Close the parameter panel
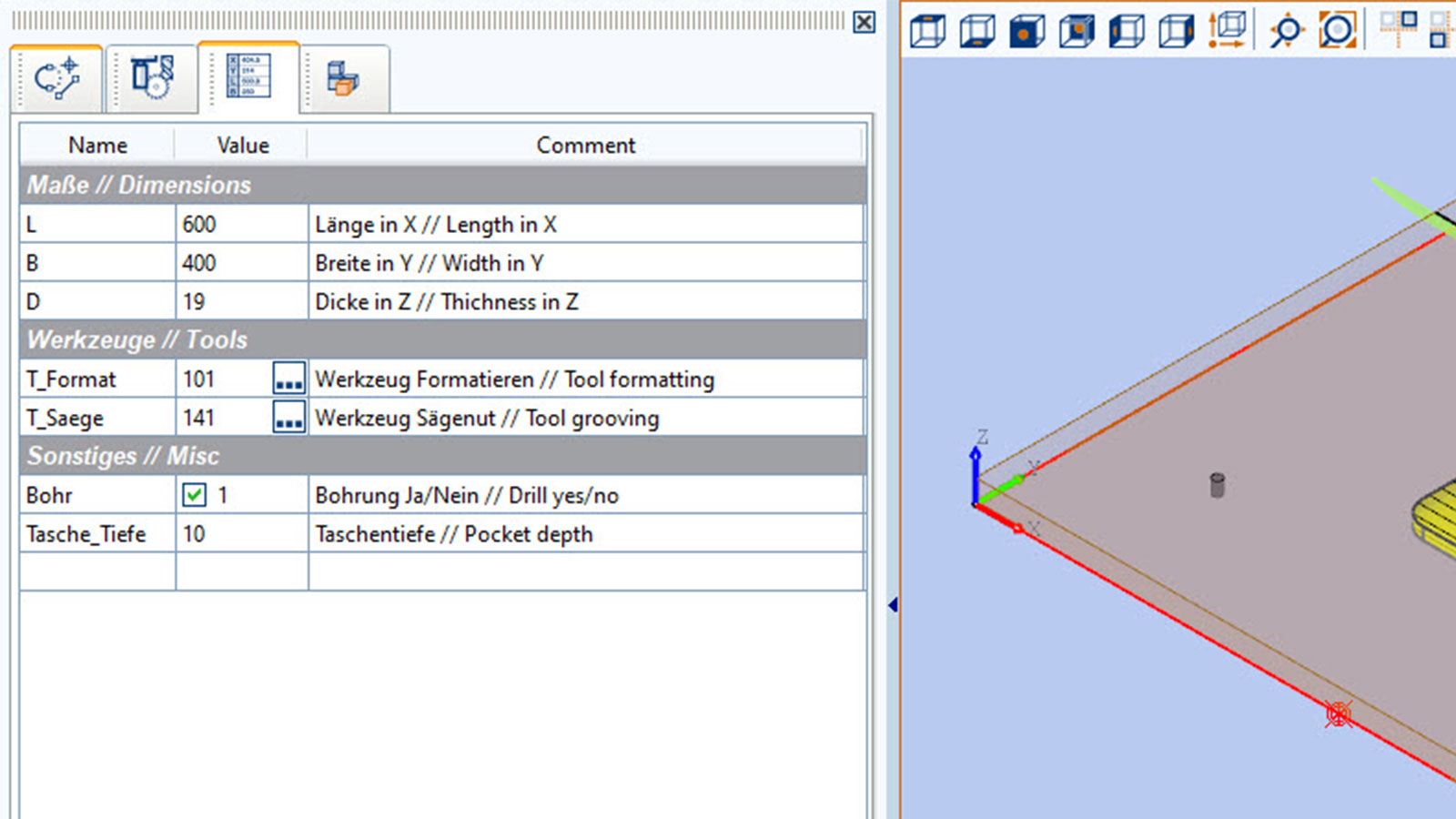Image resolution: width=1456 pixels, height=819 pixels. [x=863, y=23]
